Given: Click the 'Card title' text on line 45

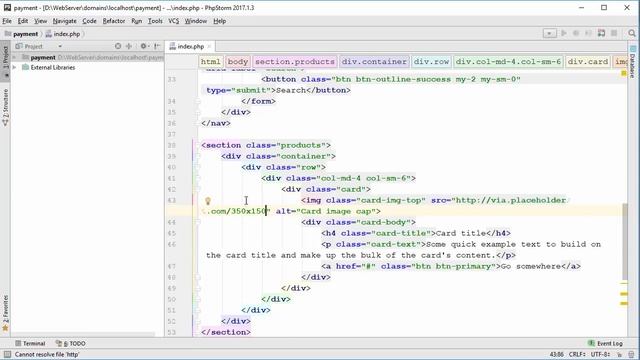Looking at the screenshot, I should (460, 233).
